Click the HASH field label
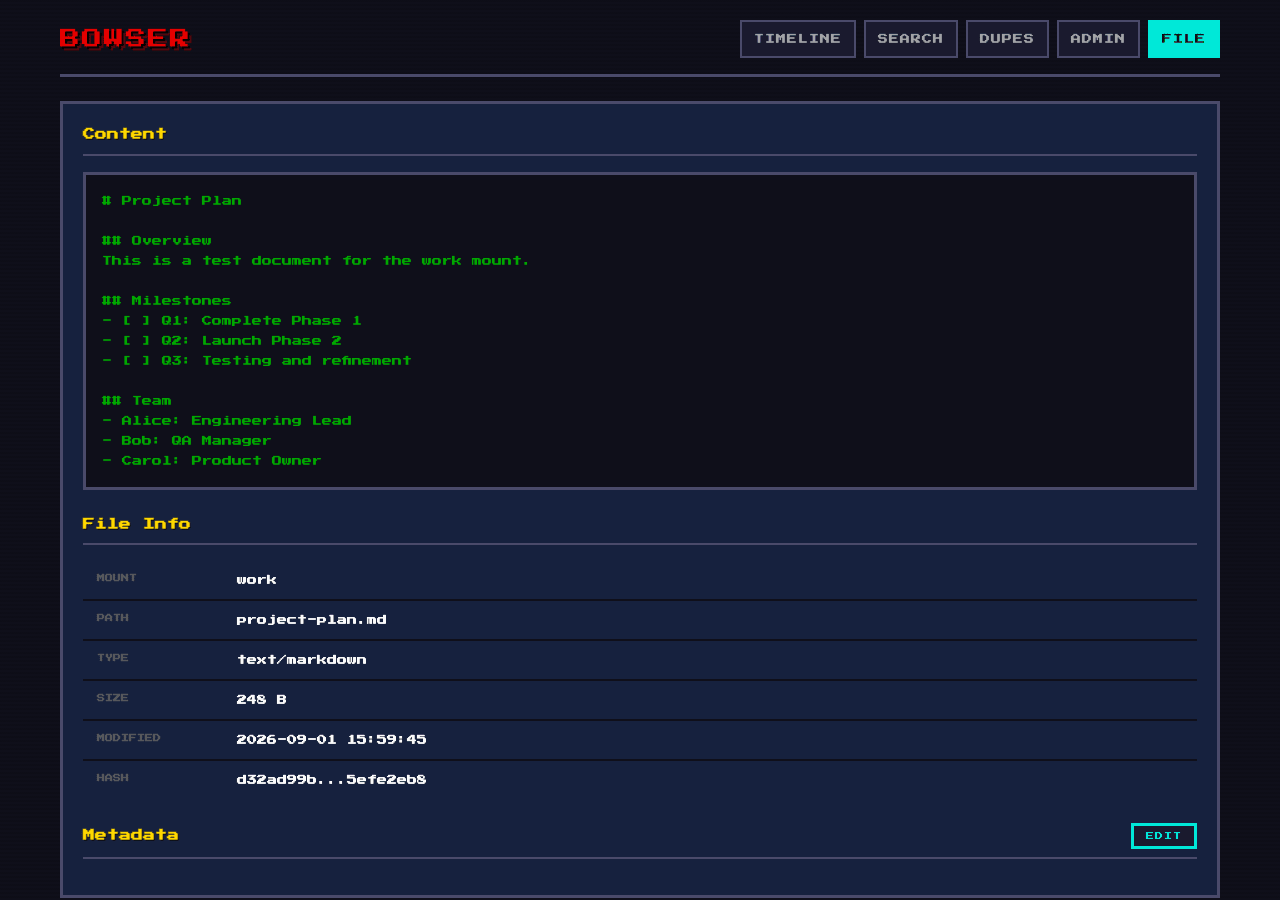This screenshot has width=1280, height=900. 113,778
